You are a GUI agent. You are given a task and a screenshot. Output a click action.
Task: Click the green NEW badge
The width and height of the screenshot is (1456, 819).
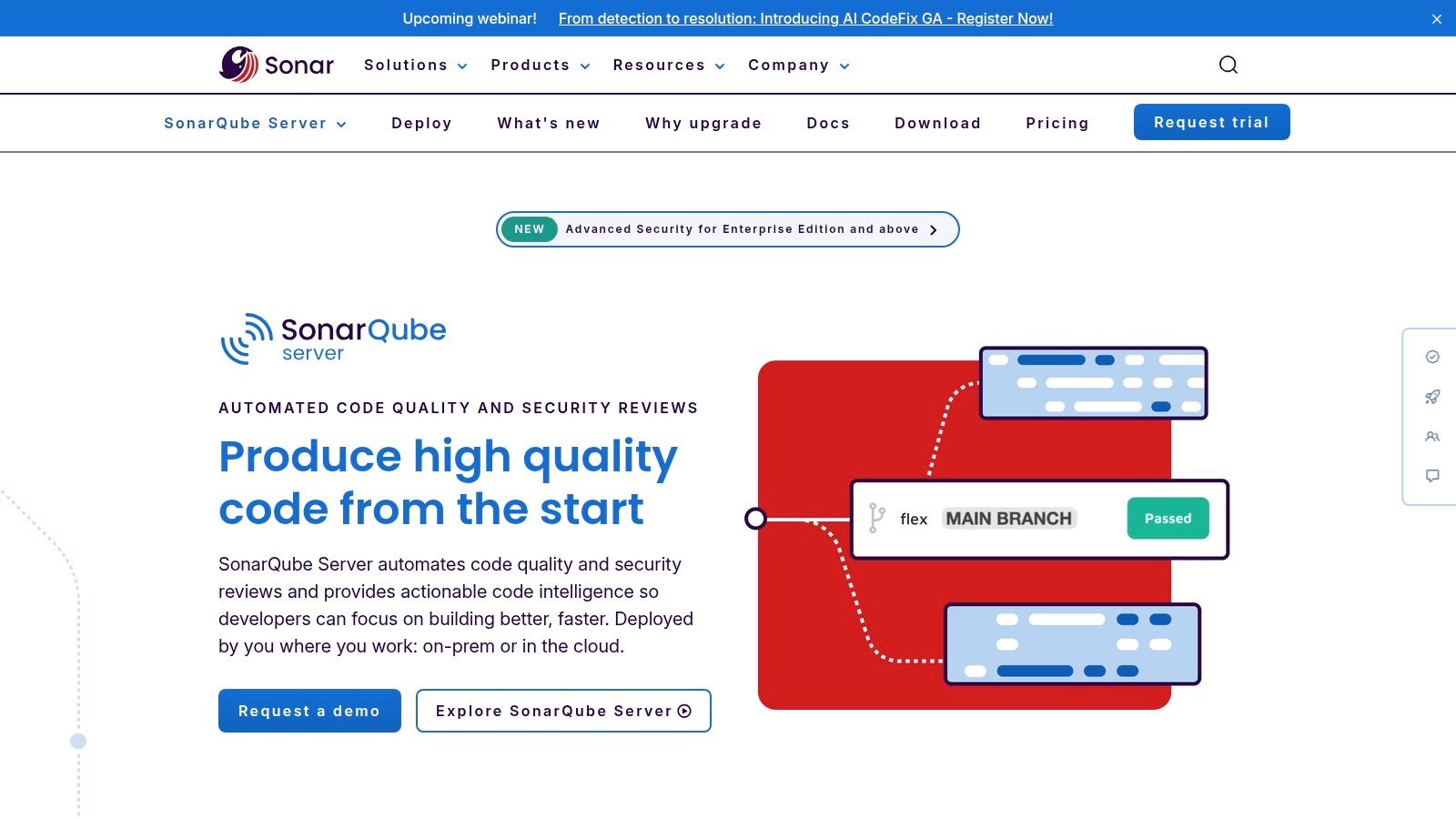[529, 229]
